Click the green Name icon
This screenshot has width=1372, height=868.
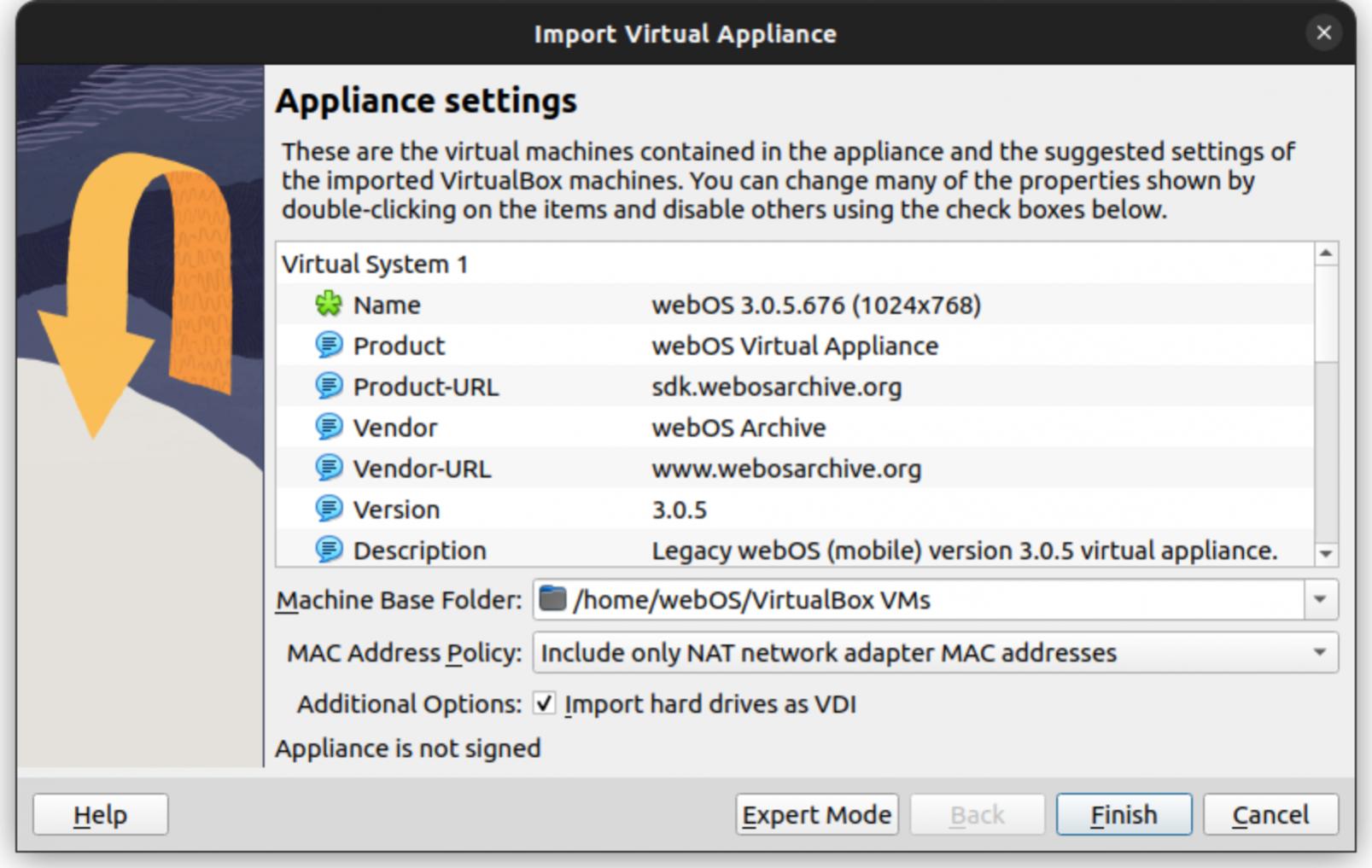[329, 305]
